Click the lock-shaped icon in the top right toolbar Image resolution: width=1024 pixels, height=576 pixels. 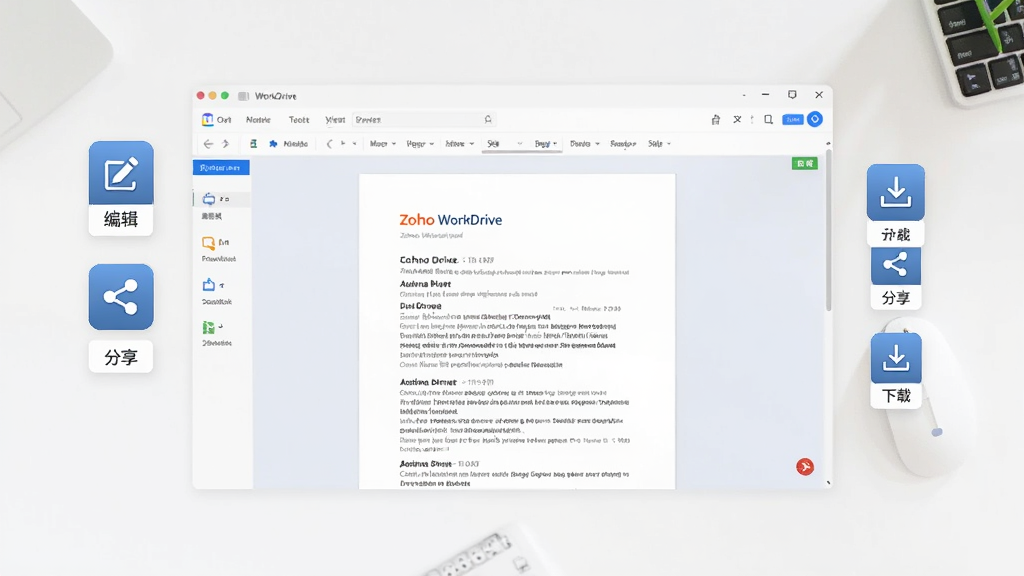tap(716, 120)
